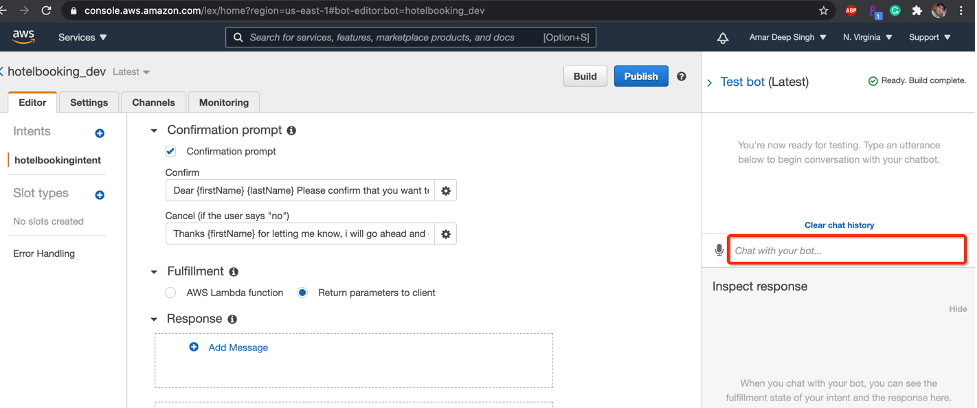Open settings gear for Confirm prompt
This screenshot has width=977, height=408.
point(447,190)
